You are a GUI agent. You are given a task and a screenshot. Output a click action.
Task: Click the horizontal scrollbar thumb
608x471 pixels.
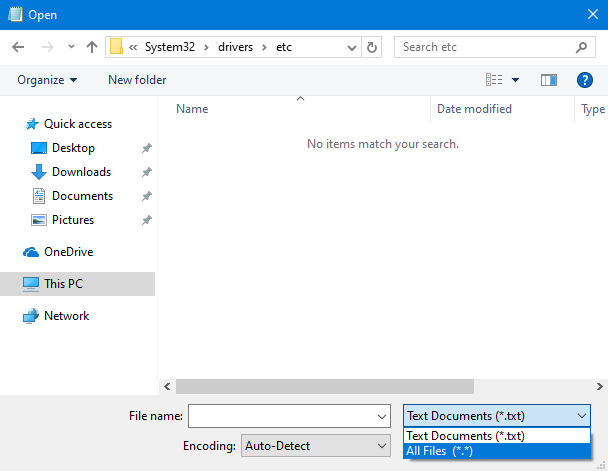(325, 386)
